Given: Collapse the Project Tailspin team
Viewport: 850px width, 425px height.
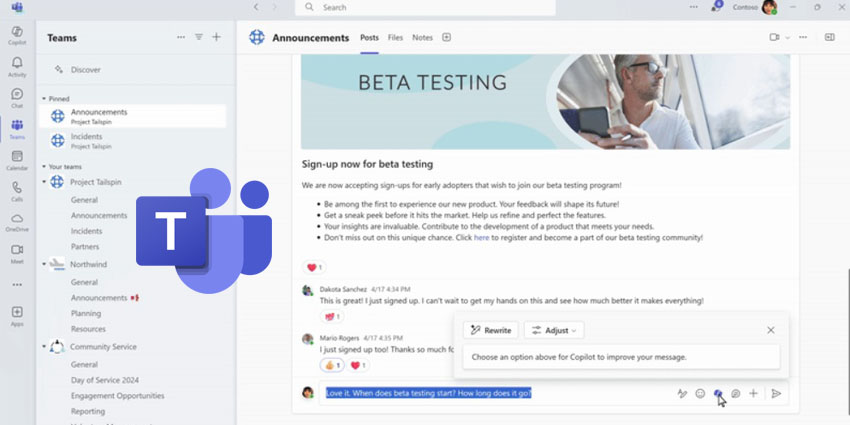Looking at the screenshot, I should coord(44,182).
